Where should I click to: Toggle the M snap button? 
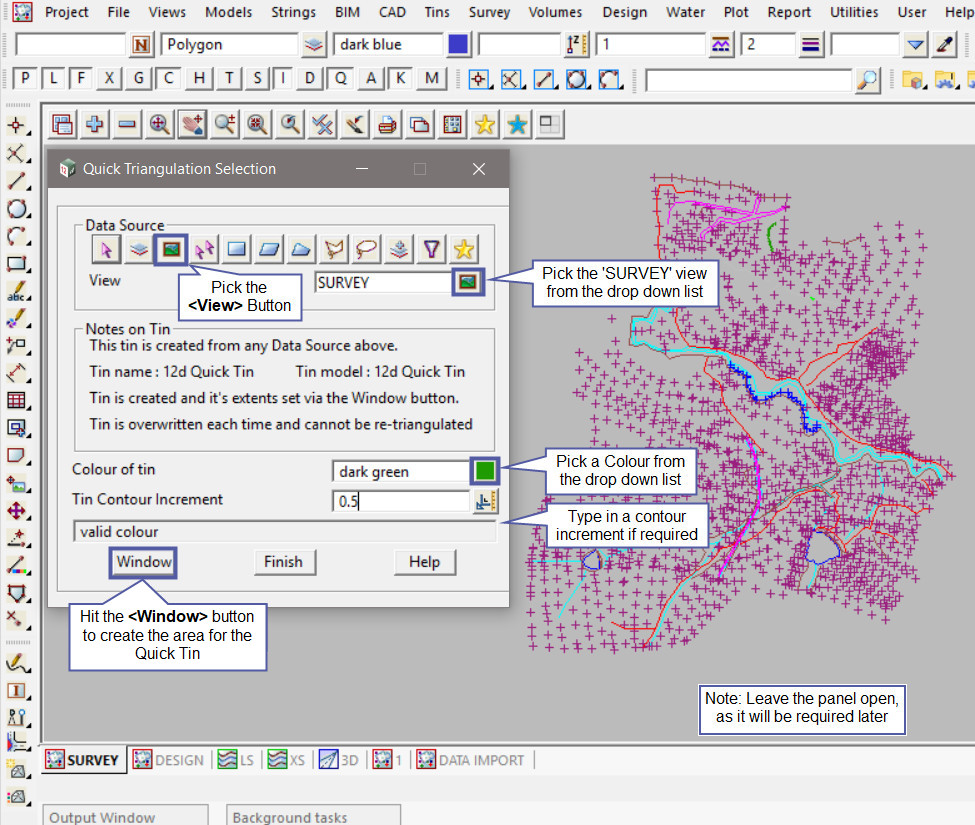(x=431, y=79)
